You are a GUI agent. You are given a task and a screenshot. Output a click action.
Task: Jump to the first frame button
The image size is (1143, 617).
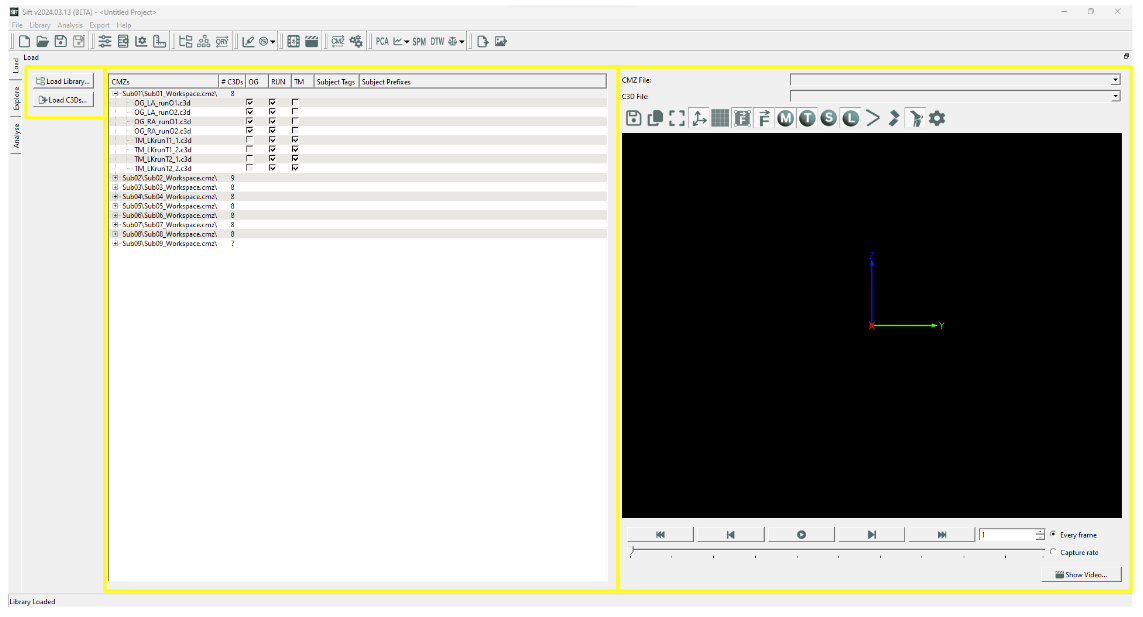click(660, 535)
